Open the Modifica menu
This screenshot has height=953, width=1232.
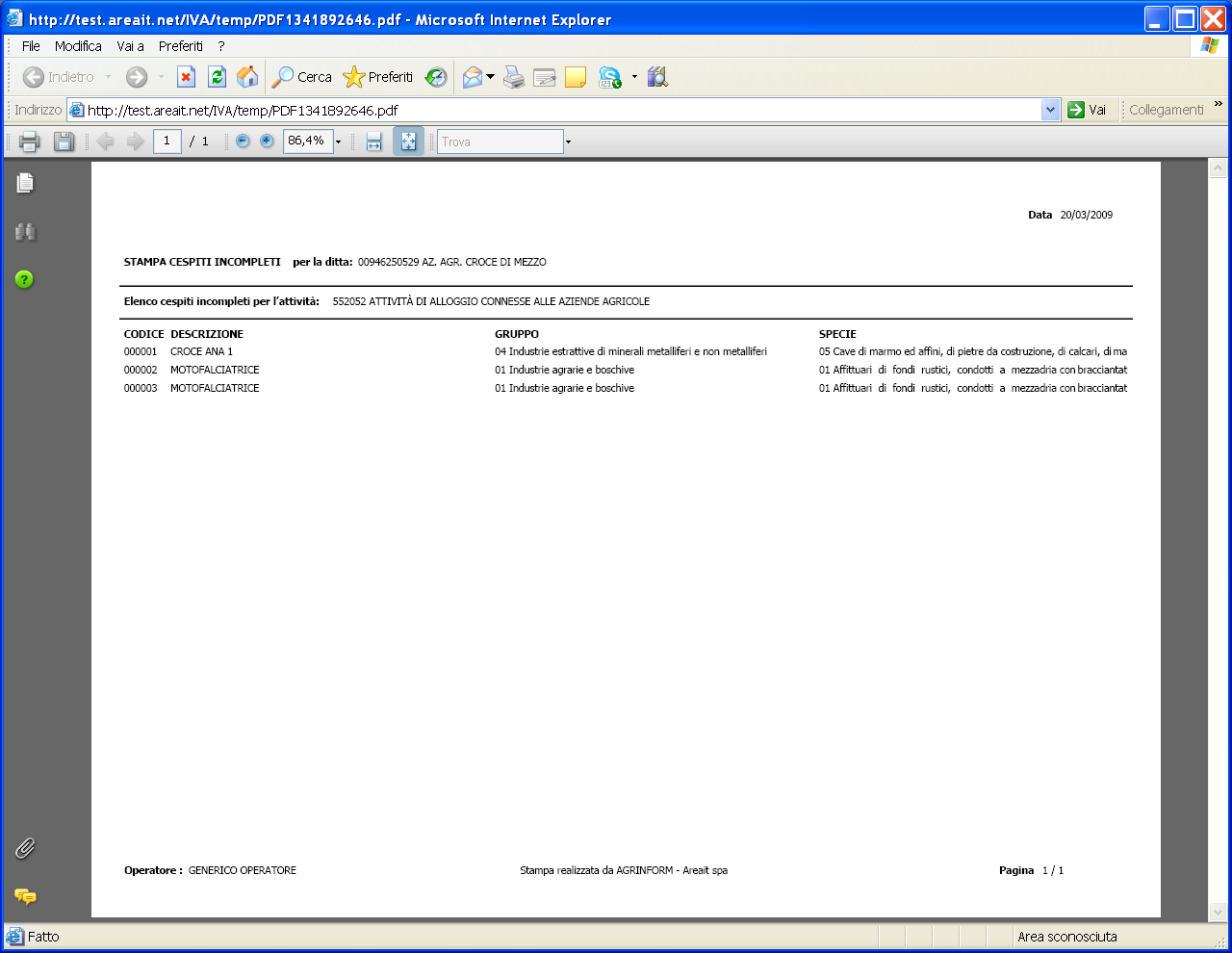pos(78,46)
